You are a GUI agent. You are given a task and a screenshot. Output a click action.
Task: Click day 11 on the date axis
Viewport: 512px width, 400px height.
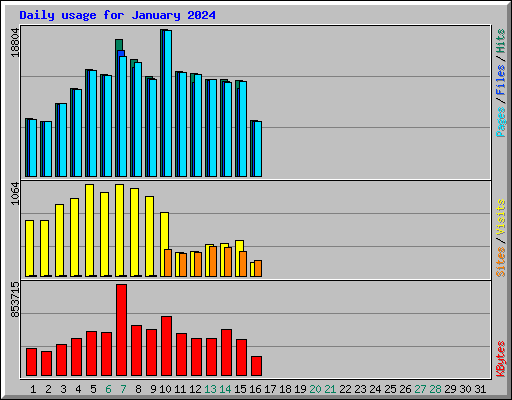180,389
